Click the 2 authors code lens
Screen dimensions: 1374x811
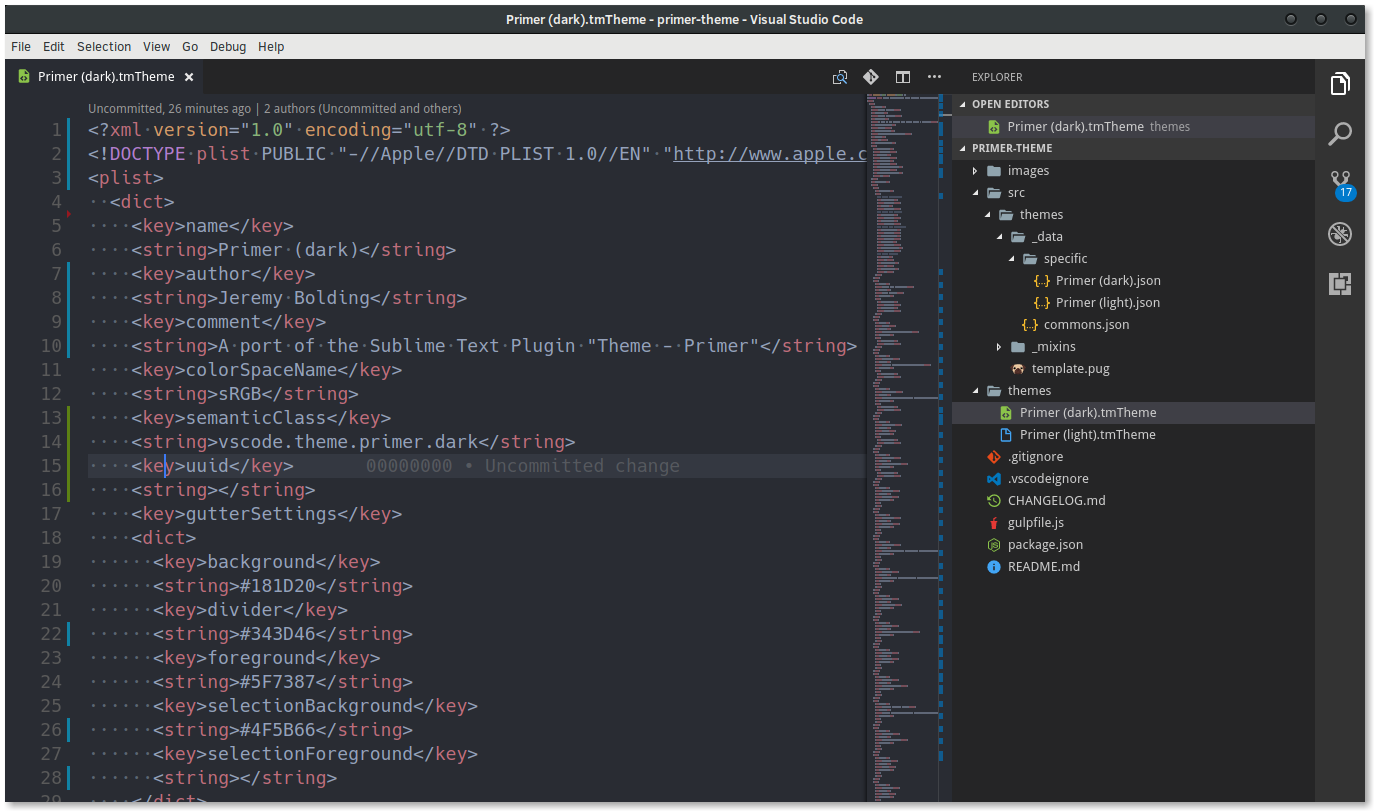(x=362, y=109)
